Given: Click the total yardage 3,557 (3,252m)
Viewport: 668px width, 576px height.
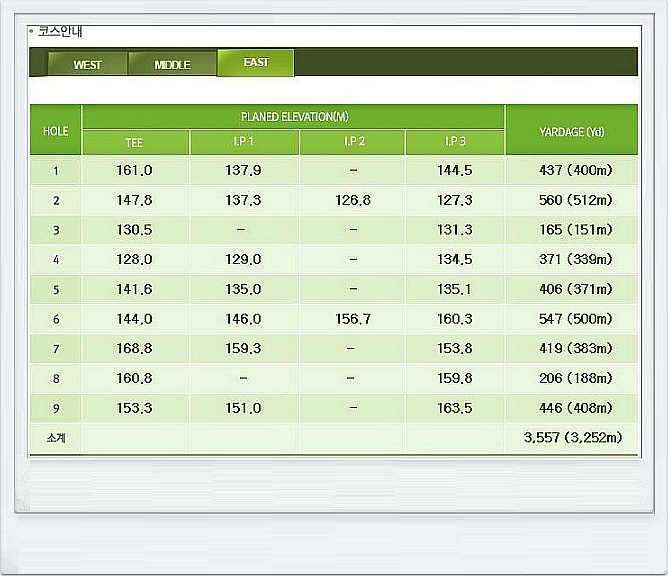Looking at the screenshot, I should click(x=573, y=438).
